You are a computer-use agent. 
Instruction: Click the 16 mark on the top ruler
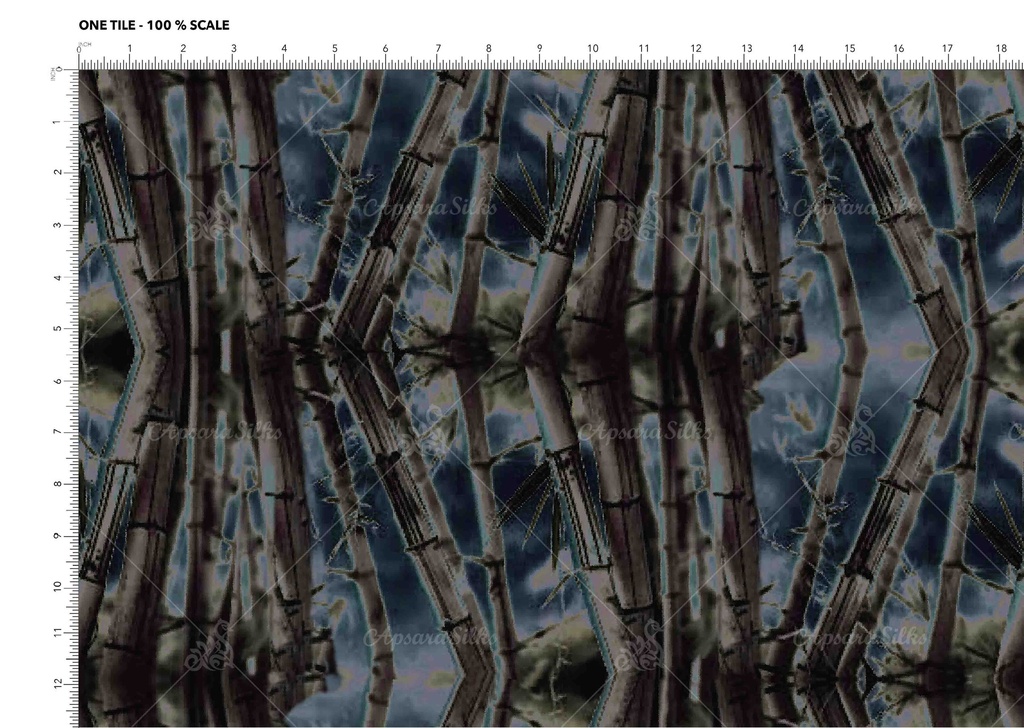click(x=899, y=48)
